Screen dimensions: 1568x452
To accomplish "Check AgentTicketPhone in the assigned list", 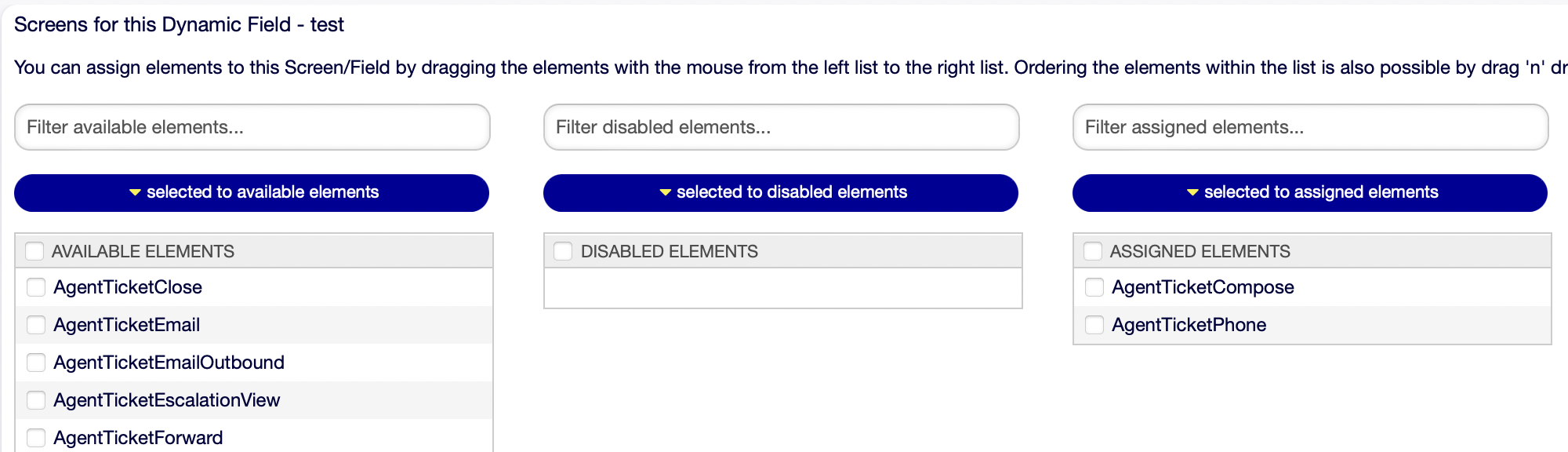I will tap(1094, 325).
